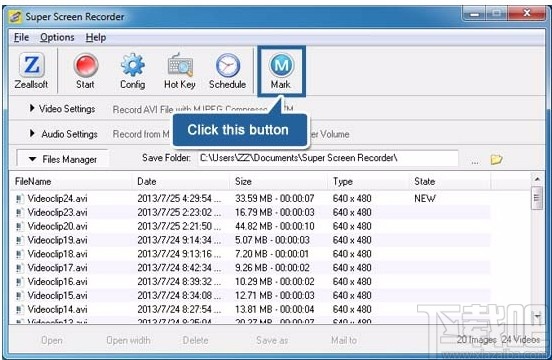Click the Videoclip15.avi file icon
Viewport: 552px width, 360px height.
point(20,295)
